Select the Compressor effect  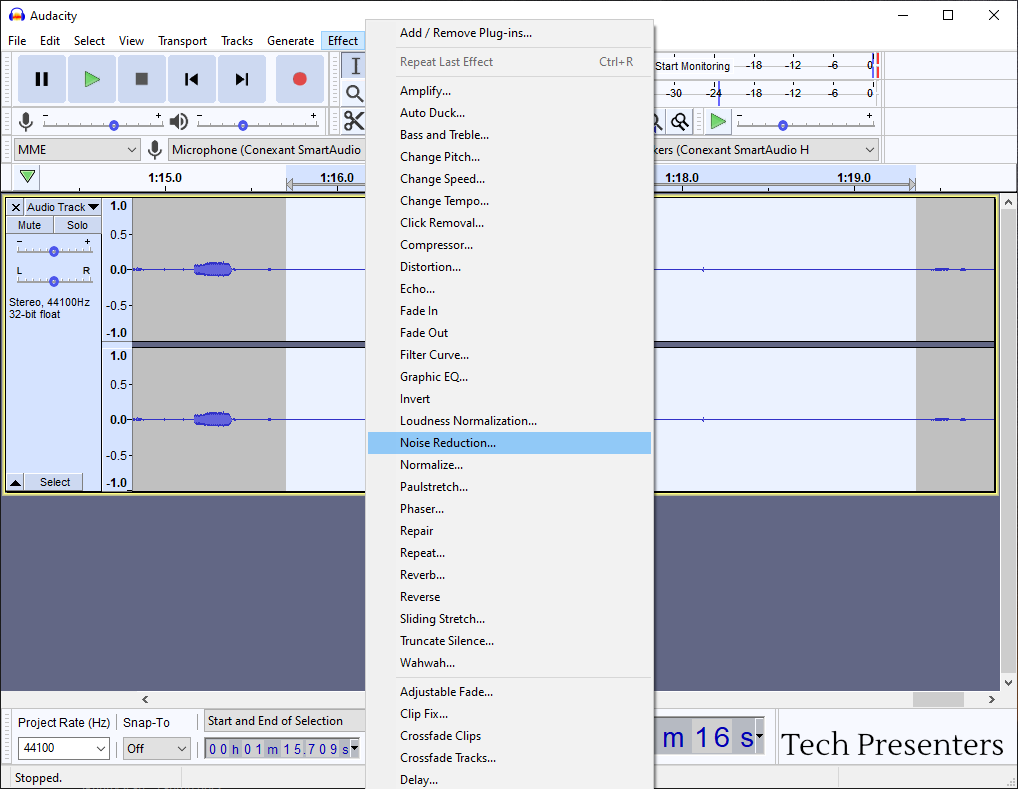pyautogui.click(x=510, y=245)
